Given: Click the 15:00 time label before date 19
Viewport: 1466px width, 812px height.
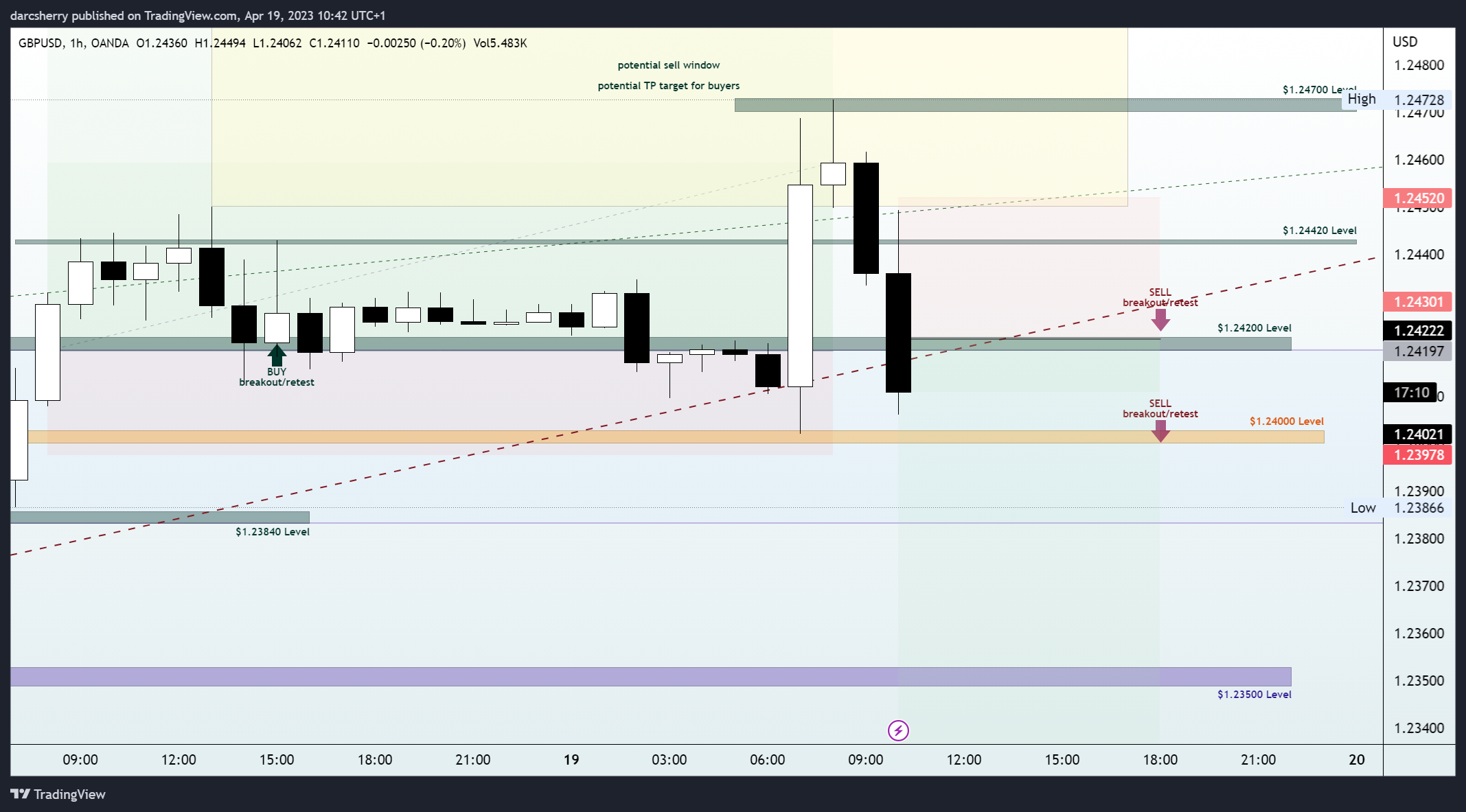Looking at the screenshot, I should point(277,760).
